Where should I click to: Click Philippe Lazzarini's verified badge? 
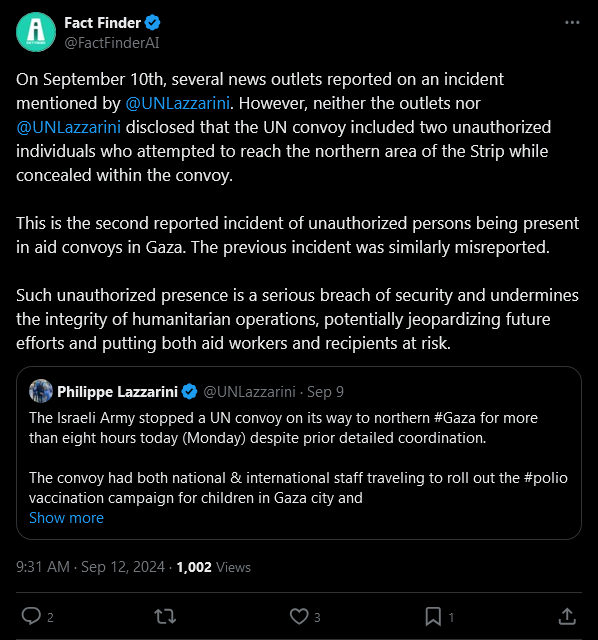coord(189,391)
